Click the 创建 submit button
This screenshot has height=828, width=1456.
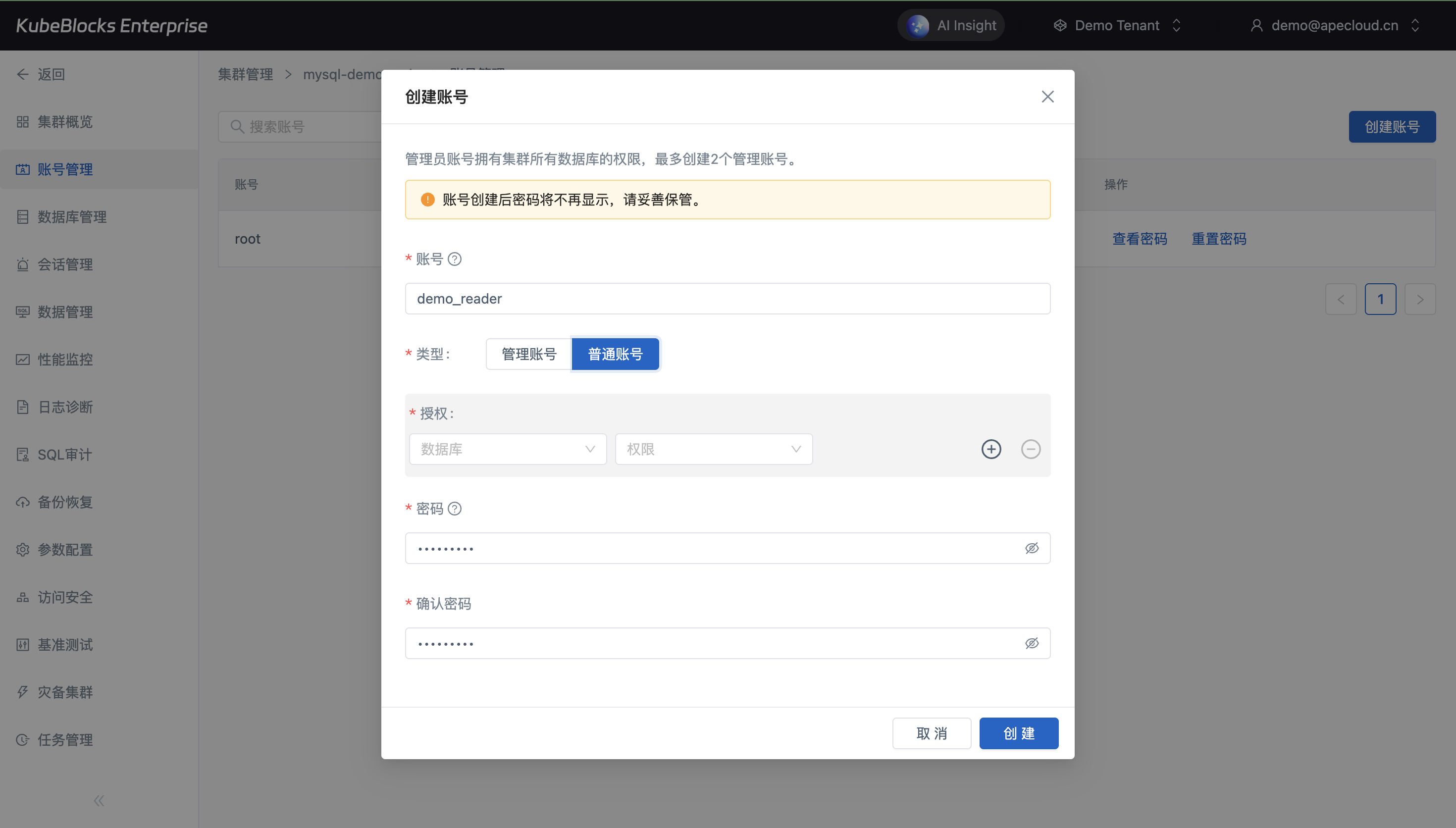[1018, 733]
